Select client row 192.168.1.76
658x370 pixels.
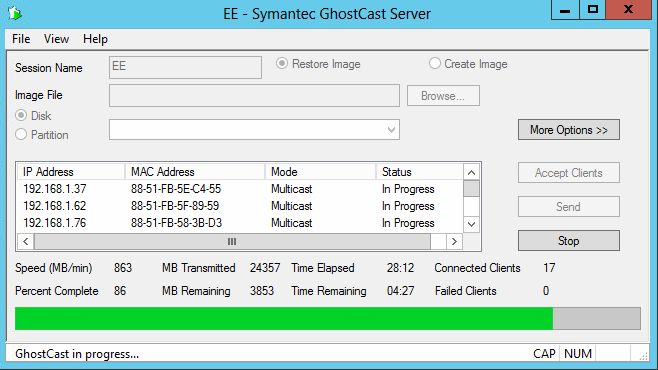(240, 223)
